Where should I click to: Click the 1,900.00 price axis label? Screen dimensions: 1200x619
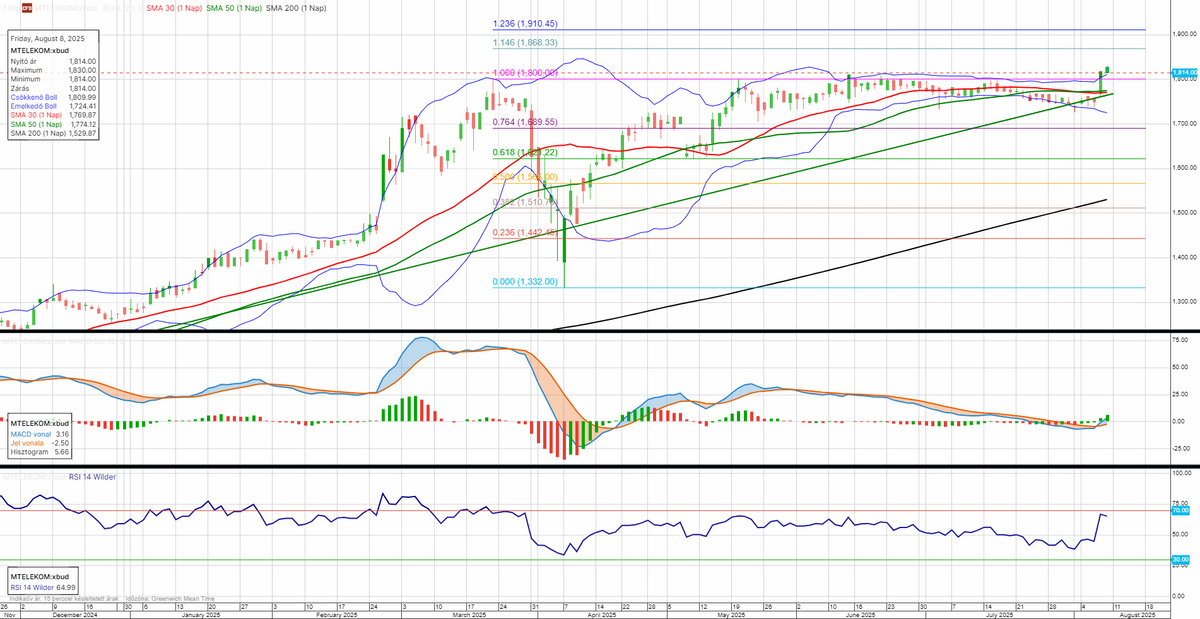tap(1183, 34)
